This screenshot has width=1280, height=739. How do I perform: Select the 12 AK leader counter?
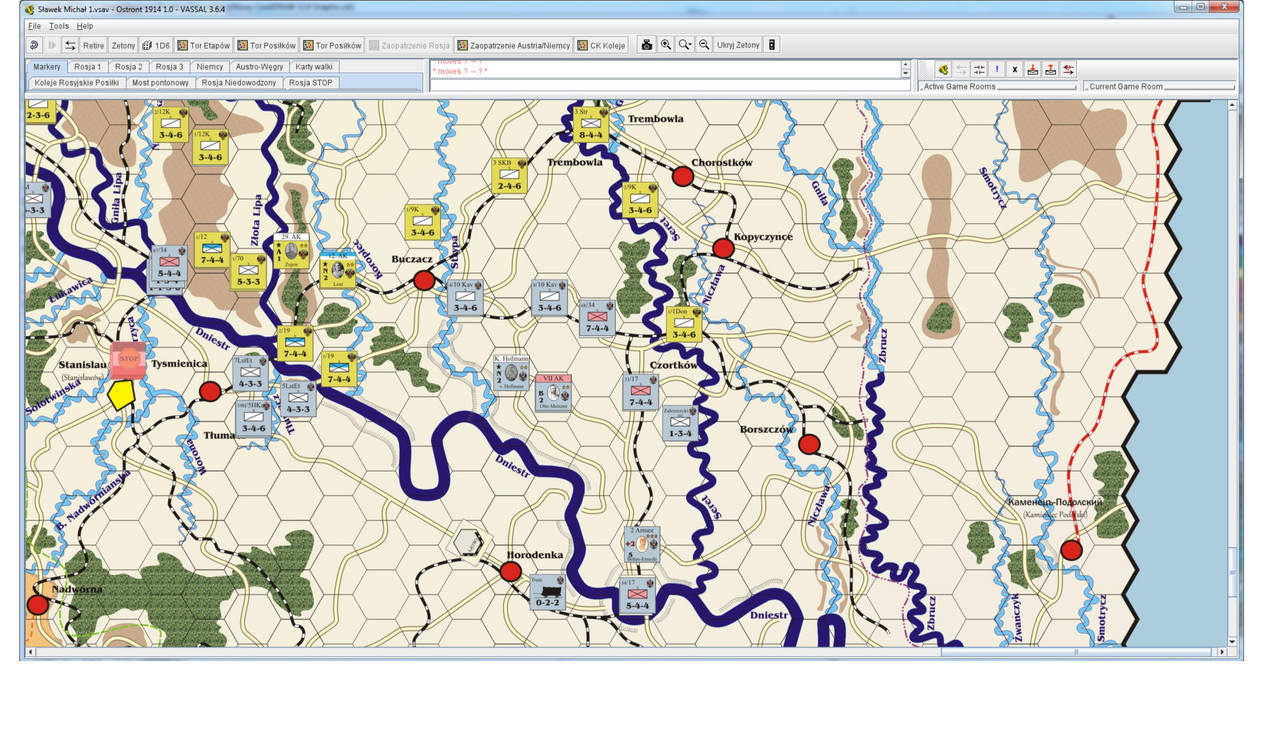click(x=338, y=269)
